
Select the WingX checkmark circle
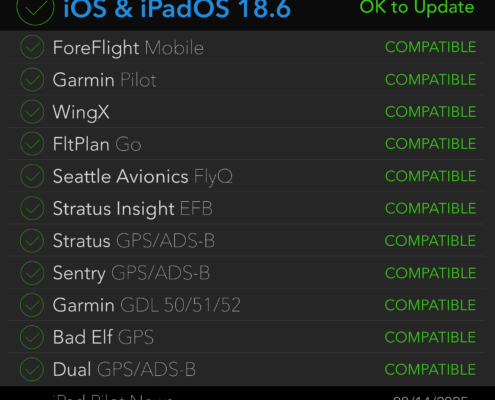32,112
